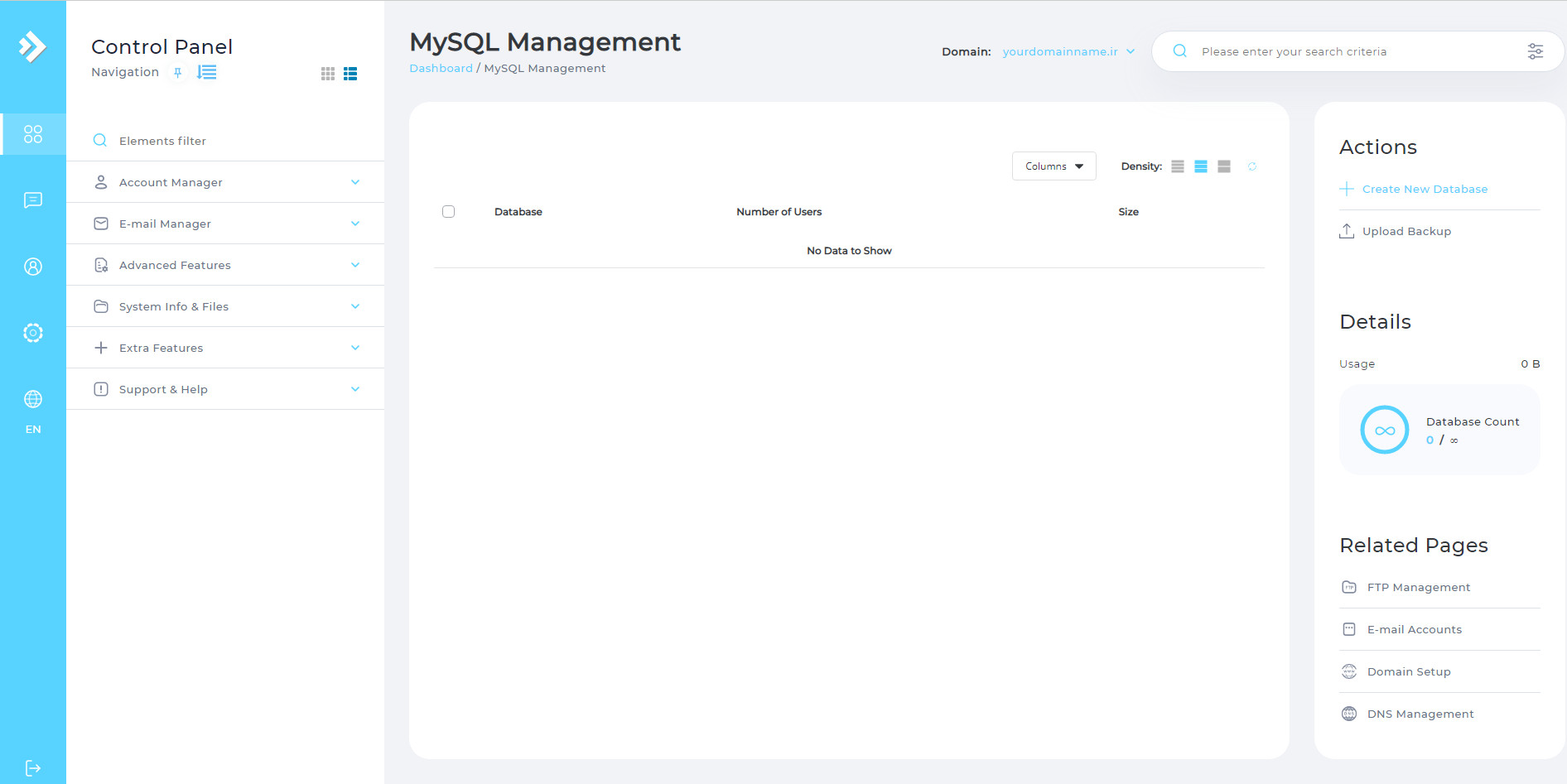Screen dimensions: 1567x784
Task: Expand Support & Help chevron
Action: coord(355,389)
